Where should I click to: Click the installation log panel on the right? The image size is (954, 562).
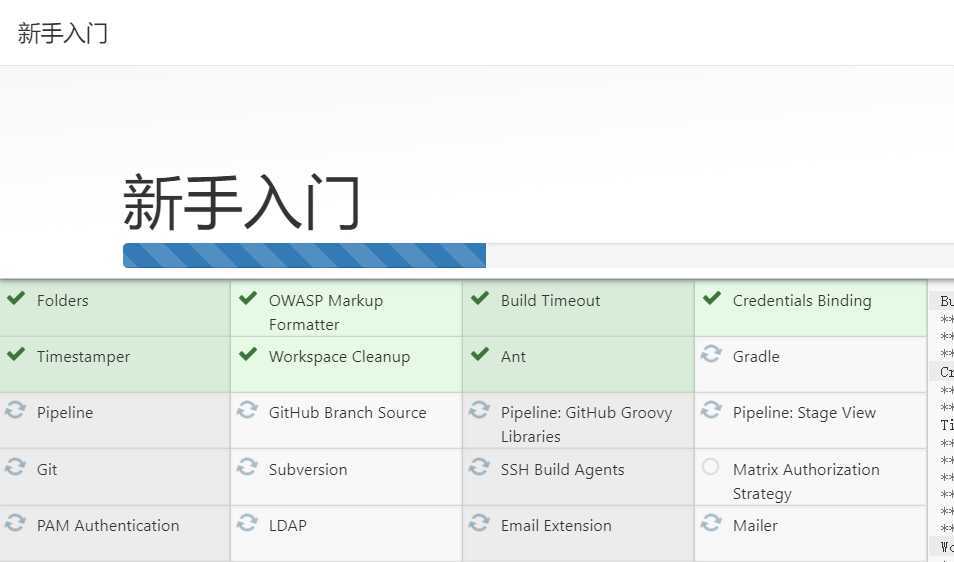point(941,423)
